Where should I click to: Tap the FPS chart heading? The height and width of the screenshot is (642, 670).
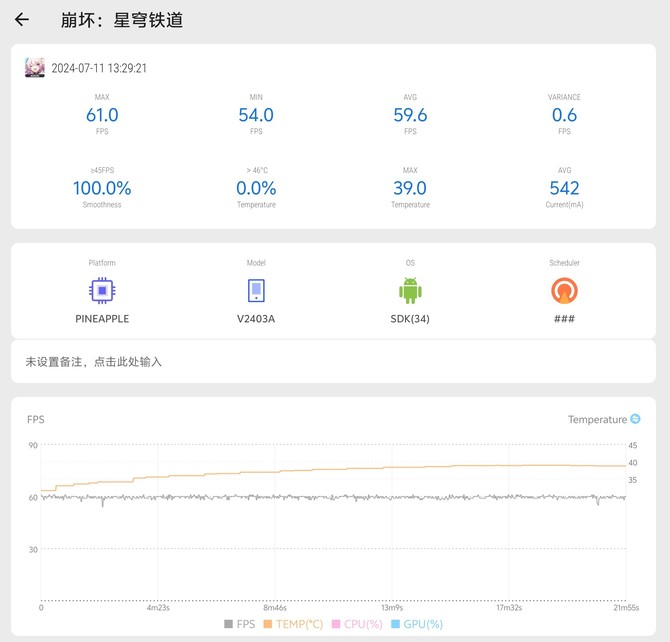[x=35, y=419]
